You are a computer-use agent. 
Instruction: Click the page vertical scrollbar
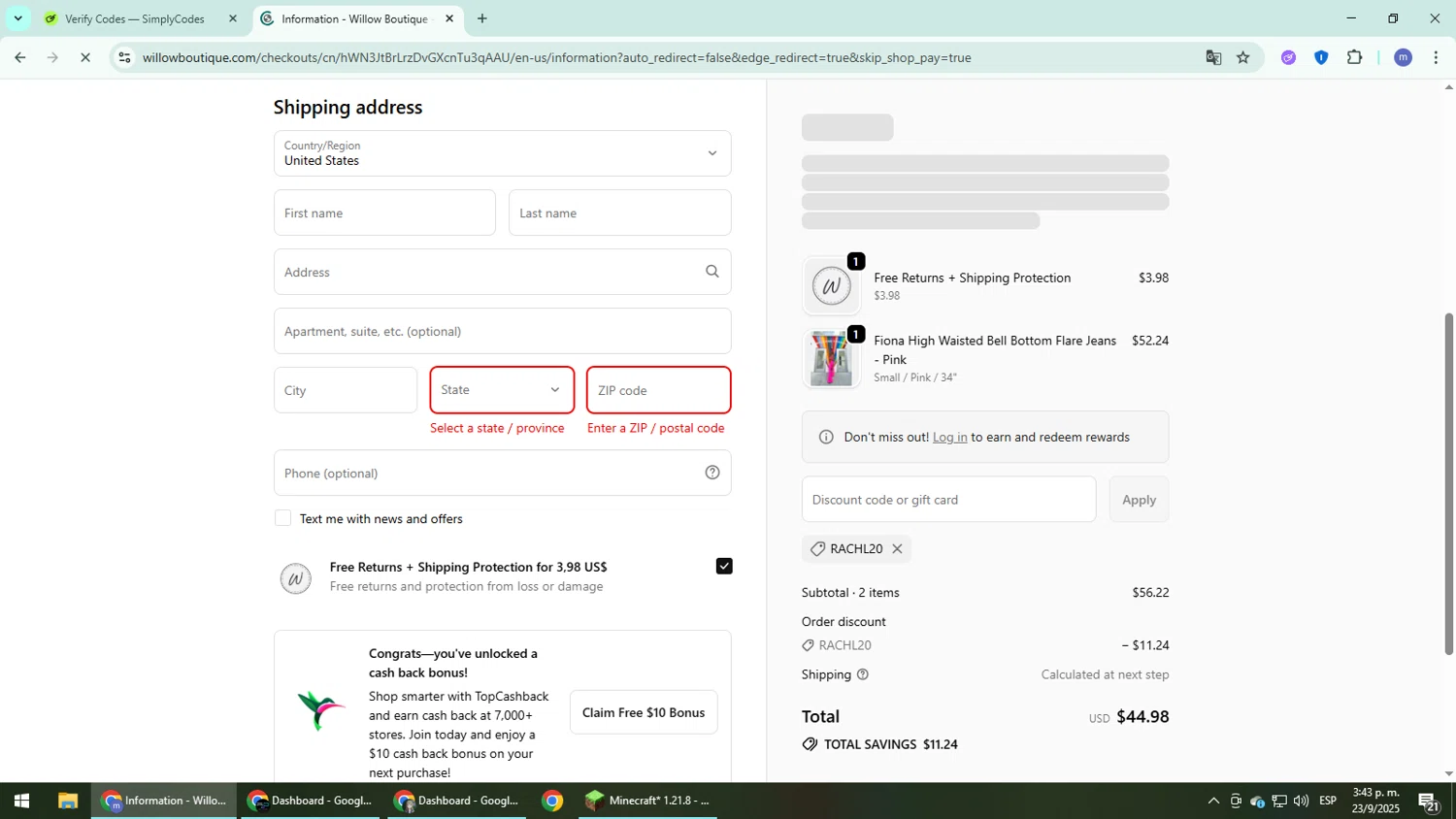pos(1449,482)
